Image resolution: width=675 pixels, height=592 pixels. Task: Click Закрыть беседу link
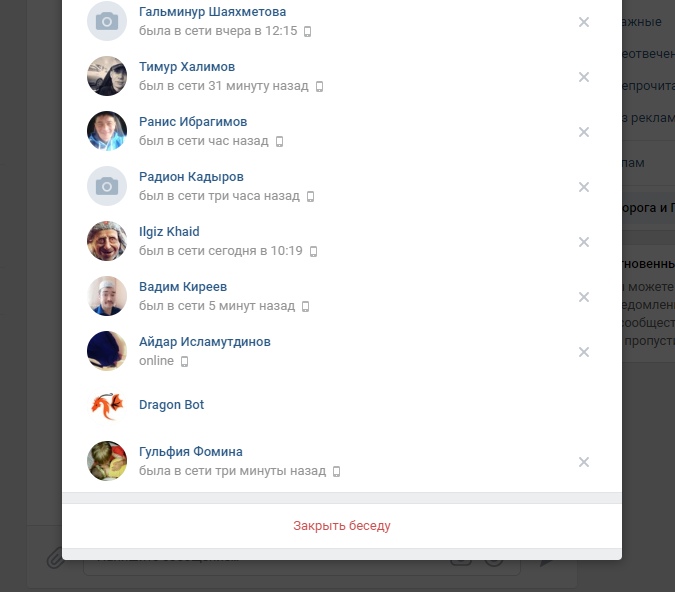(x=342, y=526)
